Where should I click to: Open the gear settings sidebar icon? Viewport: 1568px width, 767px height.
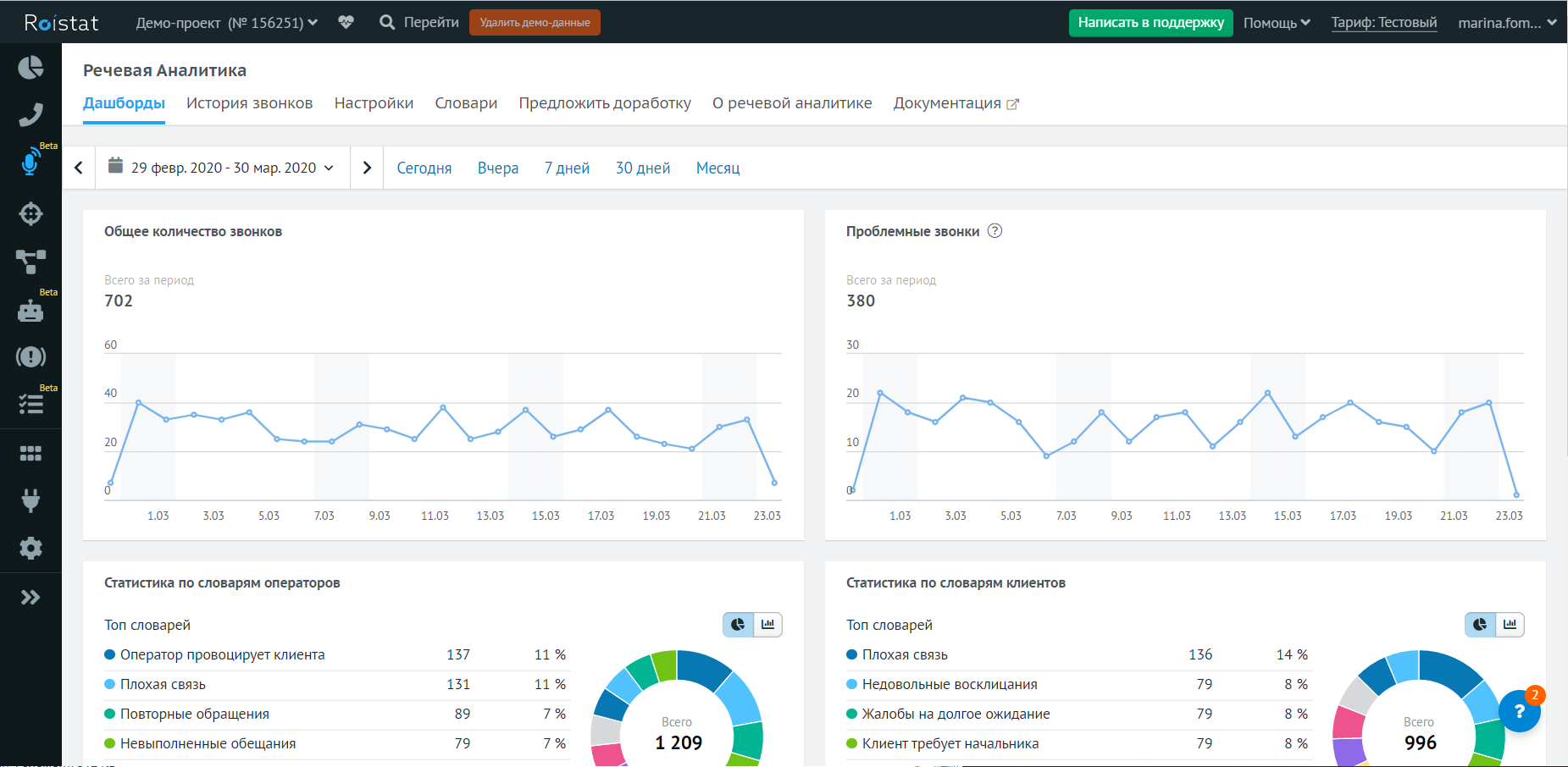point(30,548)
